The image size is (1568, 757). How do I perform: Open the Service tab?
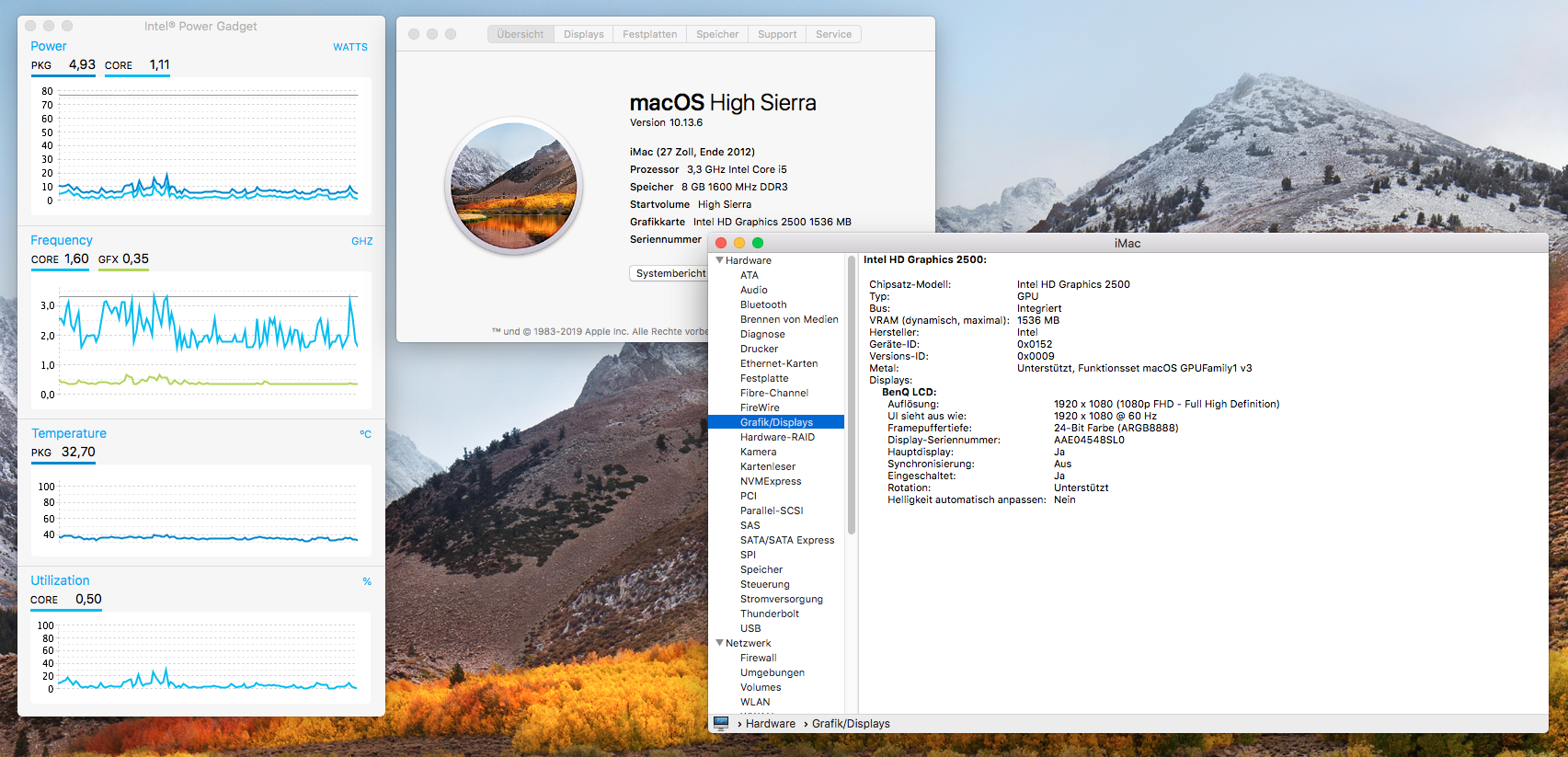point(834,34)
